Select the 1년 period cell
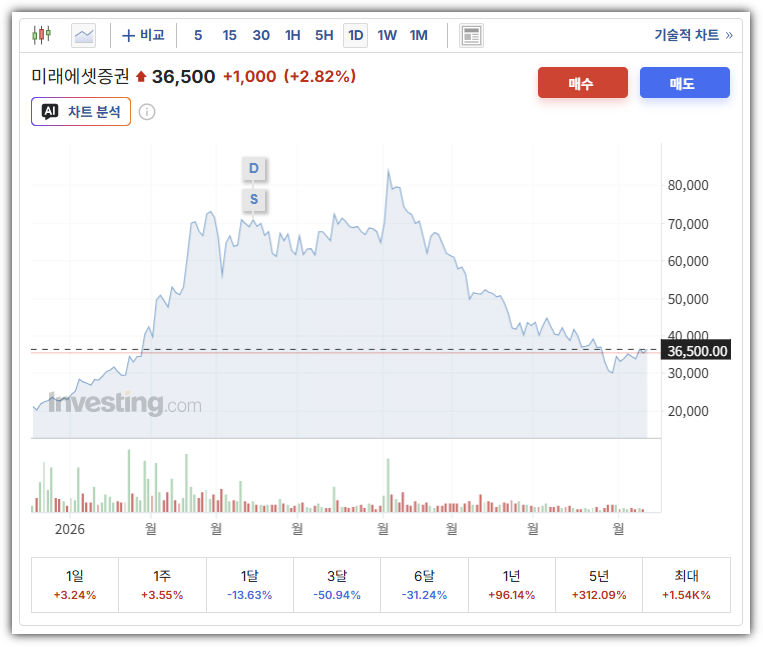Image resolution: width=763 pixels, height=647 pixels. pyautogui.click(x=511, y=585)
